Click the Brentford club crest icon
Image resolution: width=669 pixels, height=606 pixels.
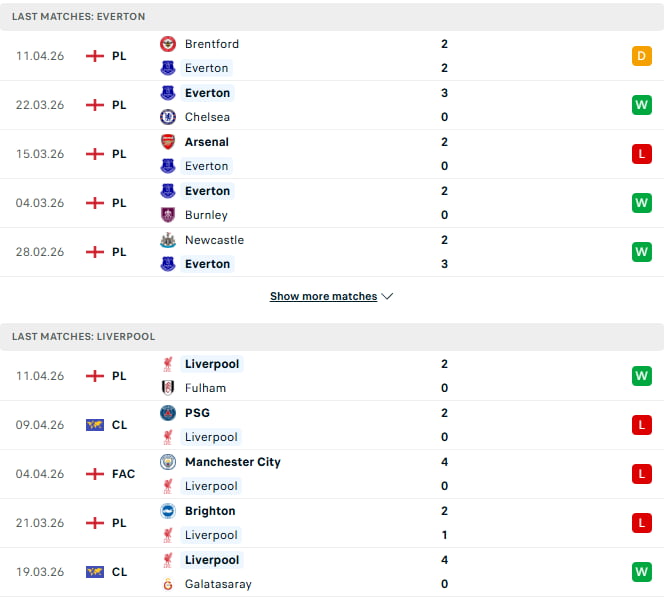168,44
